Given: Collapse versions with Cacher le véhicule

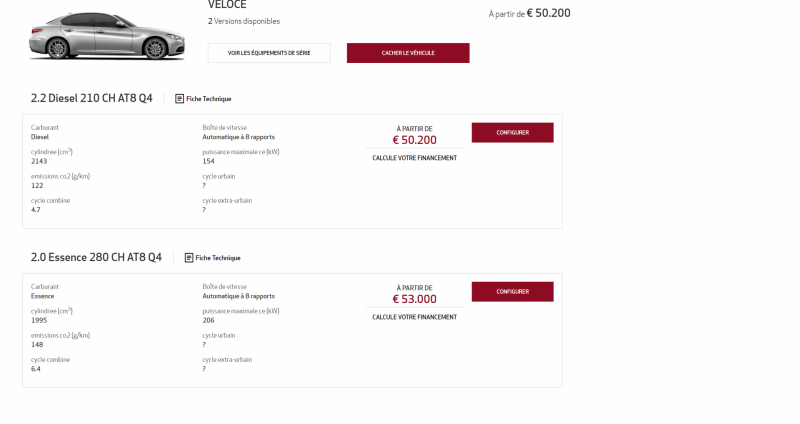Looking at the screenshot, I should pyautogui.click(x=408, y=53).
